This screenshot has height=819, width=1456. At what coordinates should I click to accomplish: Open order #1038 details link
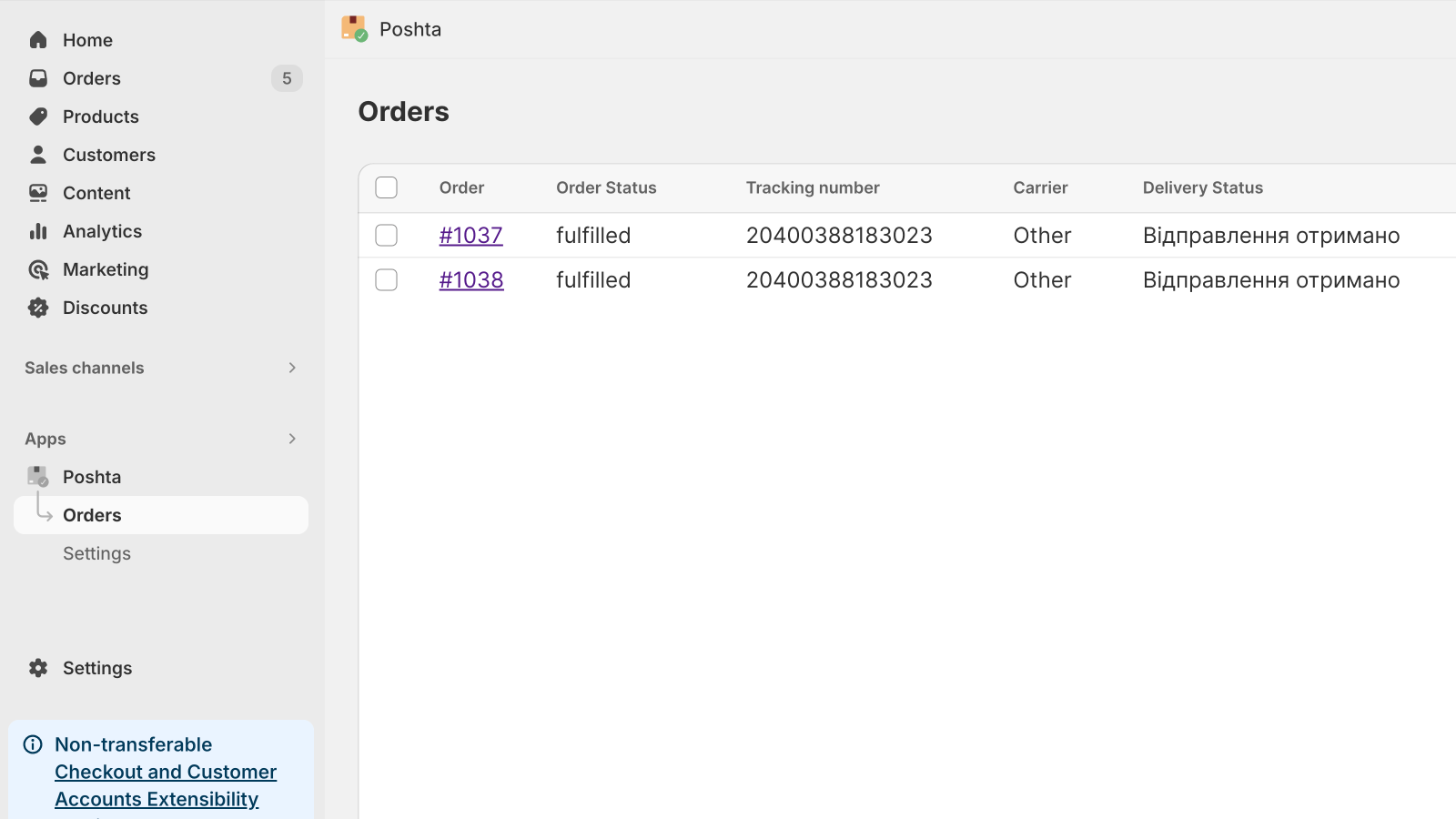coord(471,279)
